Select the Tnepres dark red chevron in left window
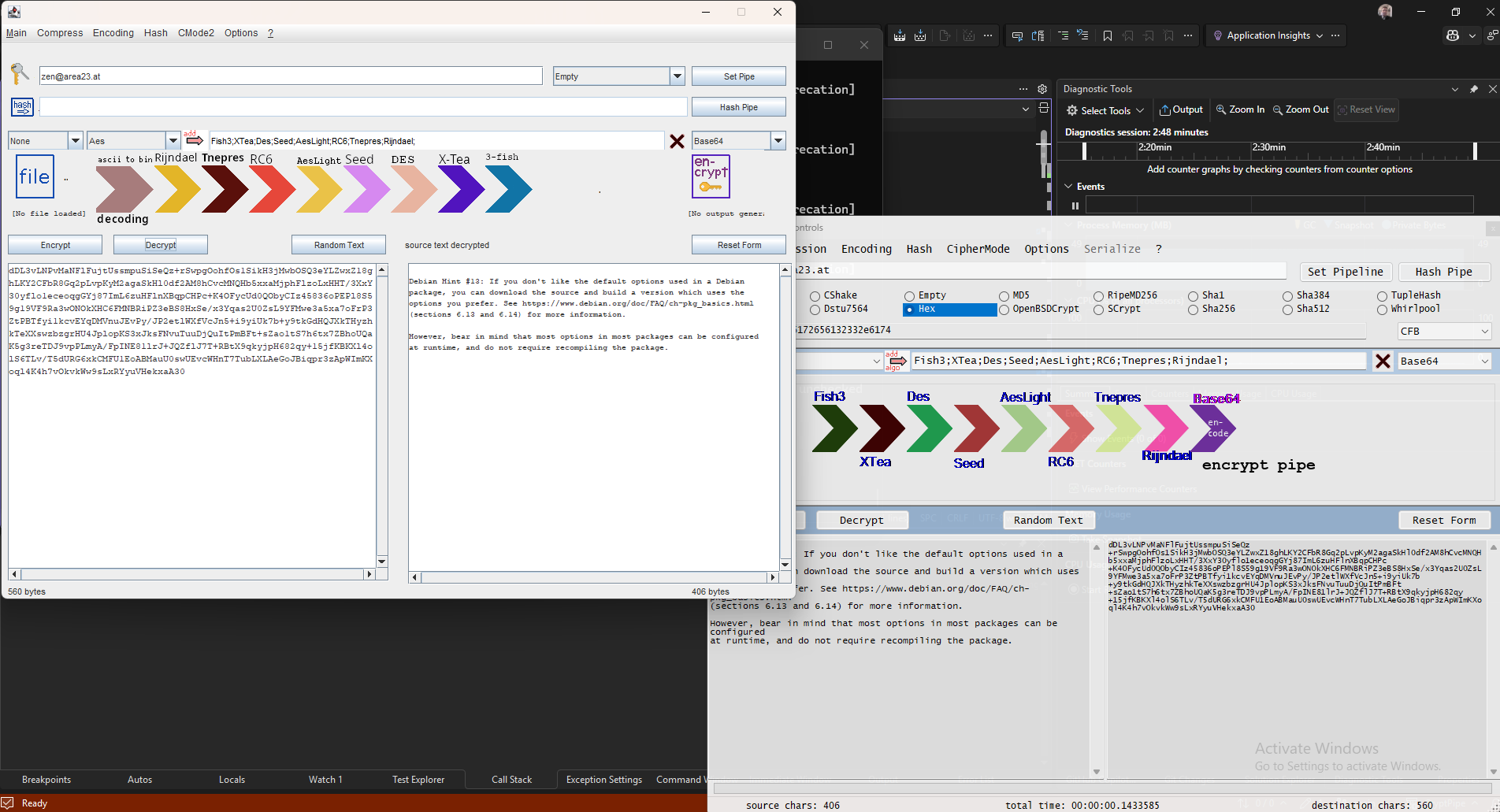Image resolution: width=1500 pixels, height=812 pixels. tap(225, 189)
